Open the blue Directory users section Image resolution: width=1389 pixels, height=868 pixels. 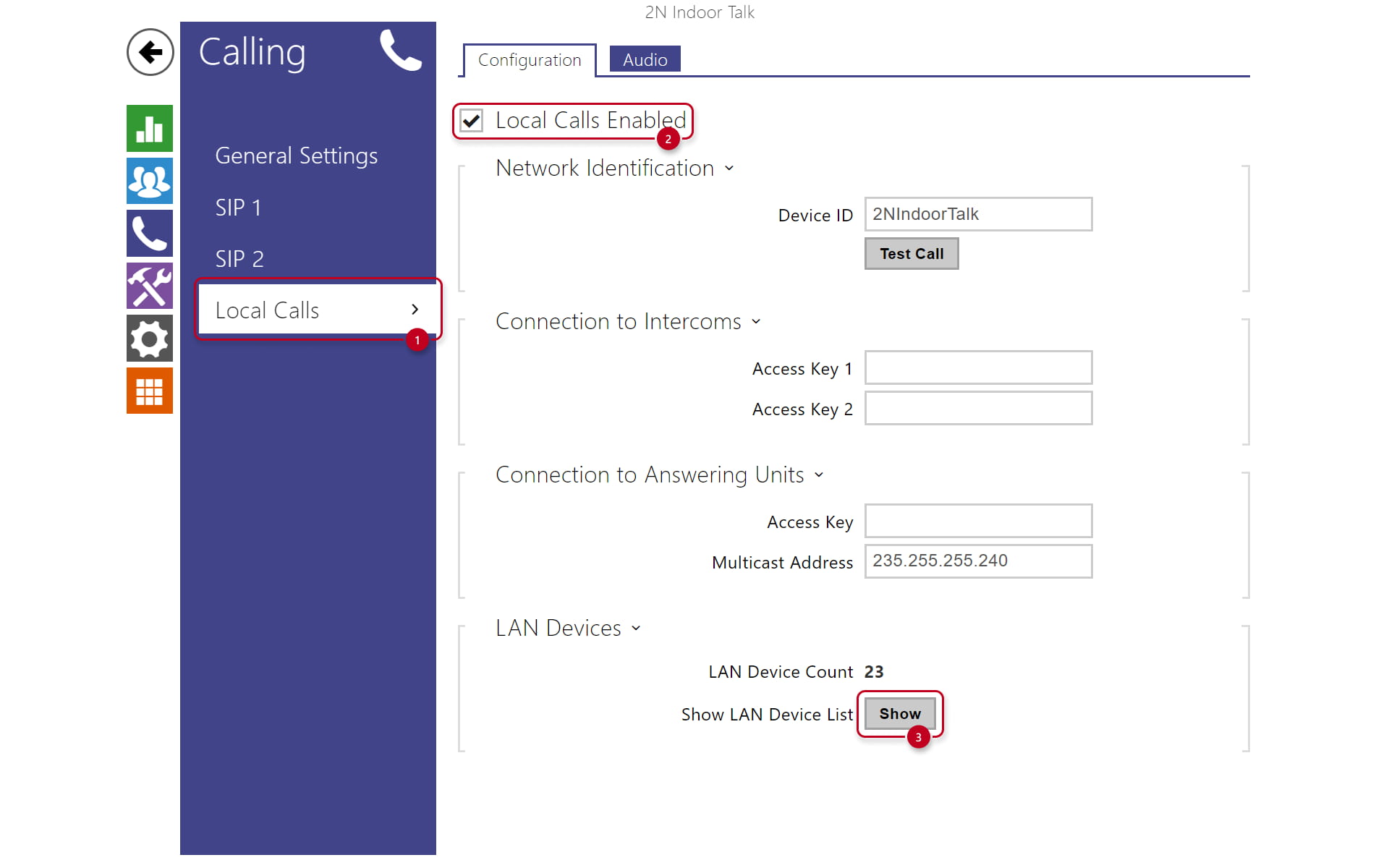pyautogui.click(x=150, y=181)
